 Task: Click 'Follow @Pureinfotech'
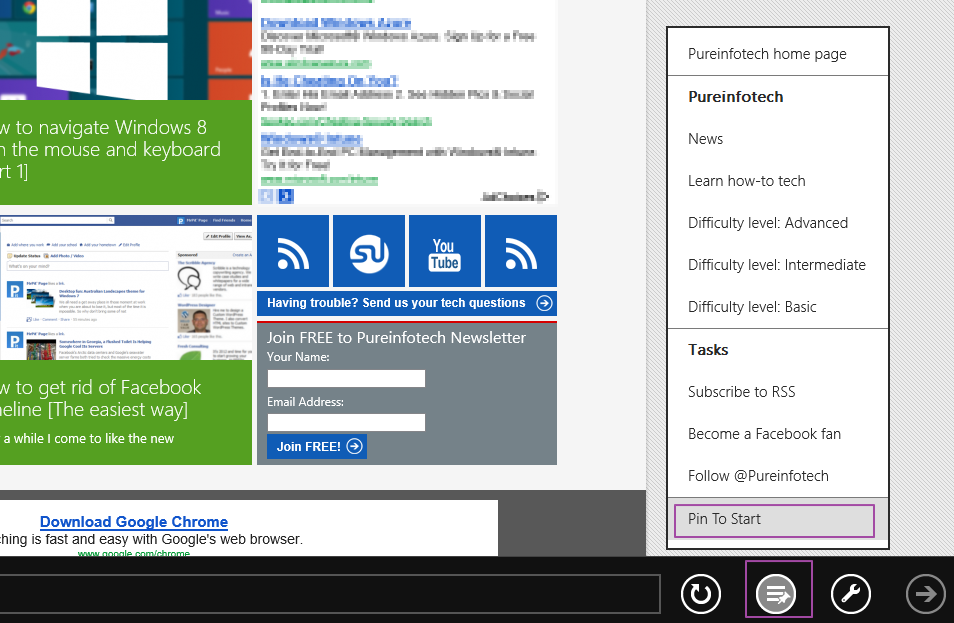tap(758, 475)
